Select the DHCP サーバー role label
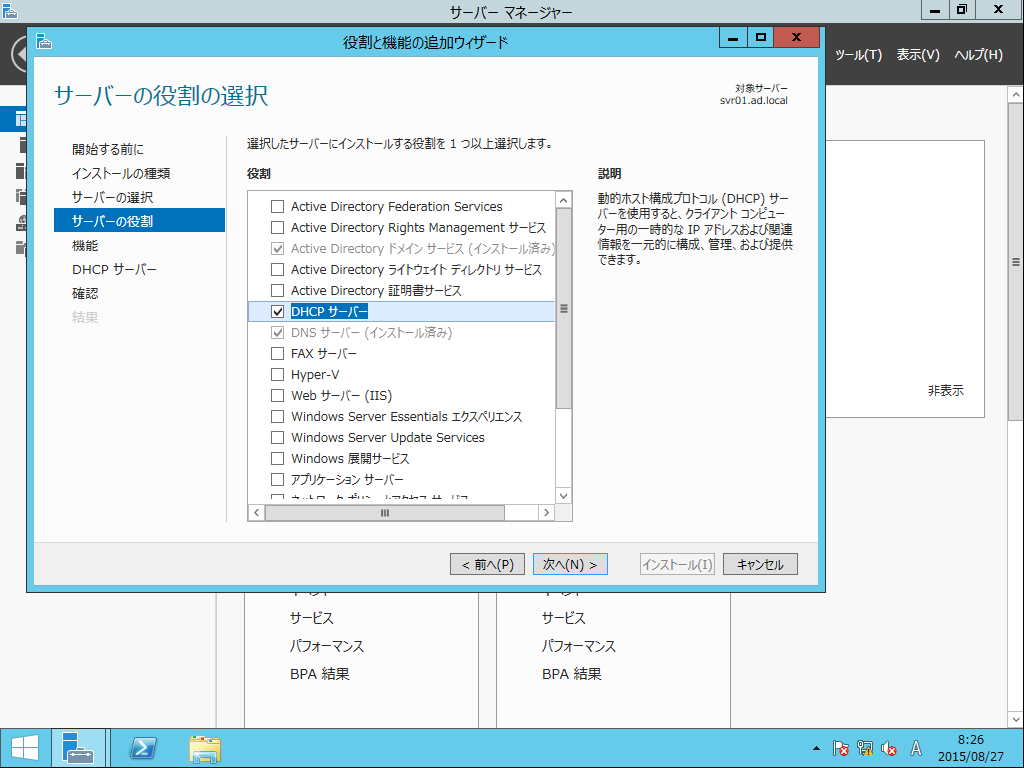Screen dimensions: 1024x768 tap(329, 312)
